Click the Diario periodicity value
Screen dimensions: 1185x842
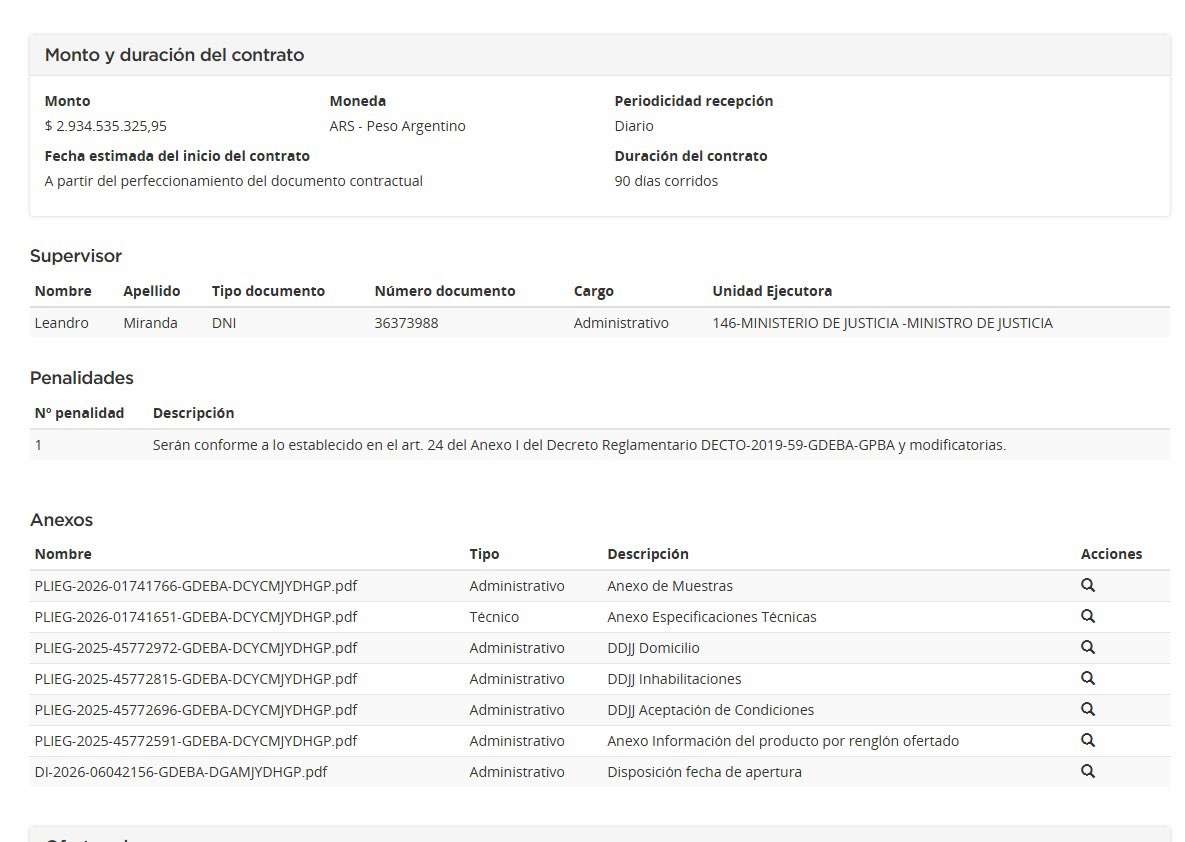point(634,126)
